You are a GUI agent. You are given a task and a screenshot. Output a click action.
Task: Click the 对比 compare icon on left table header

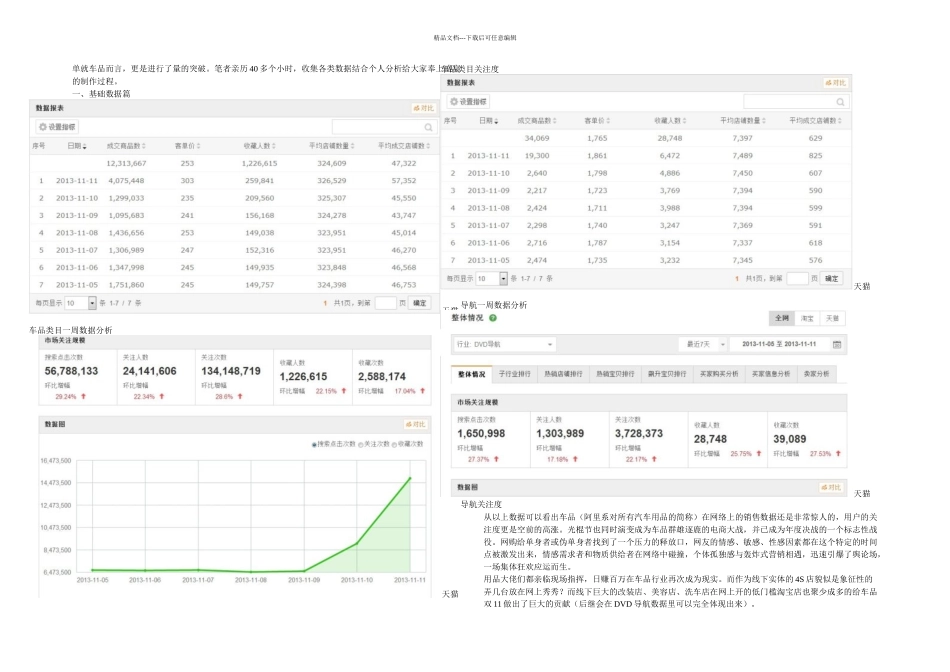[424, 108]
